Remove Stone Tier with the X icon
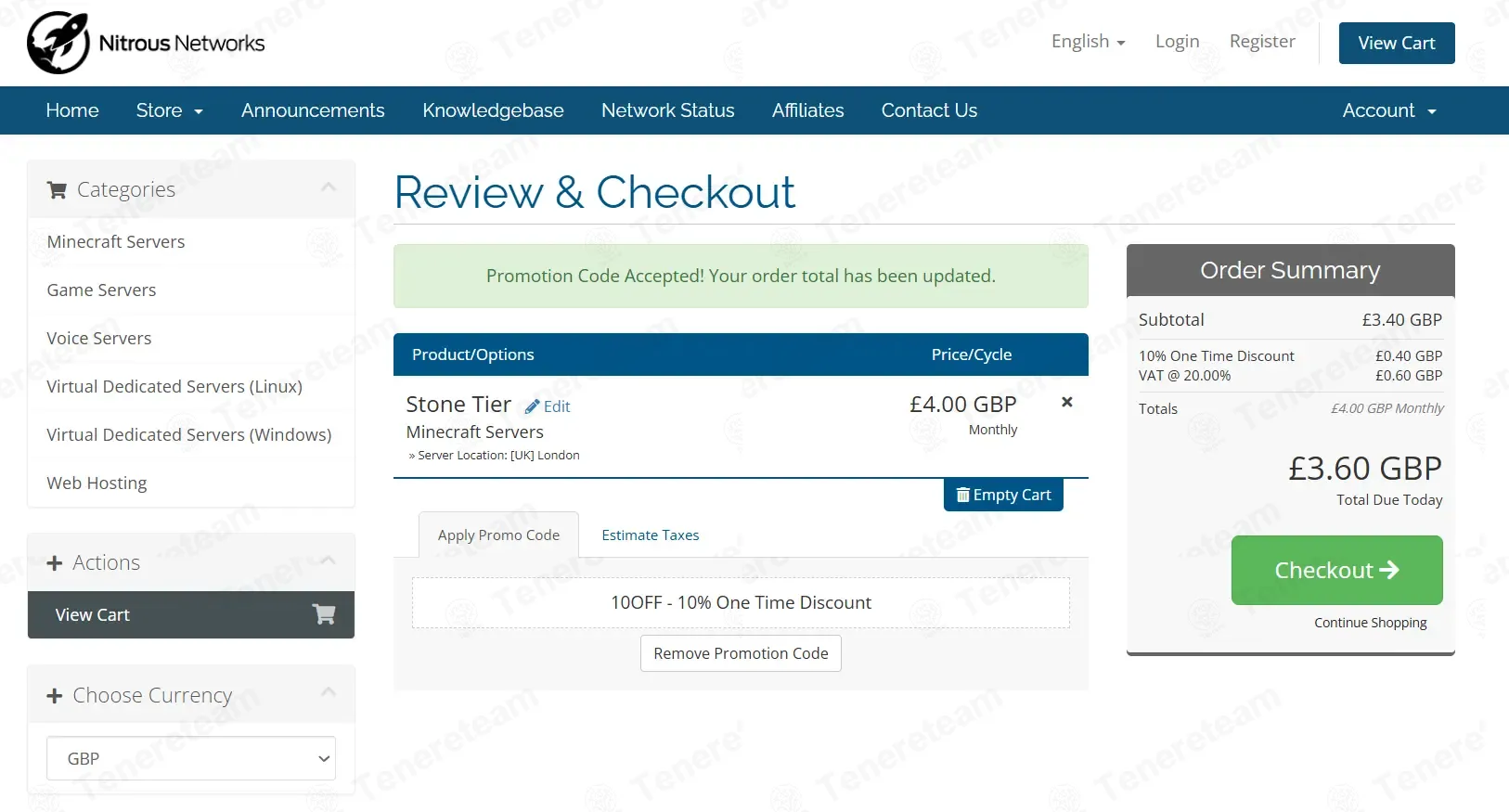Viewport: 1509px width, 812px height. click(x=1067, y=402)
